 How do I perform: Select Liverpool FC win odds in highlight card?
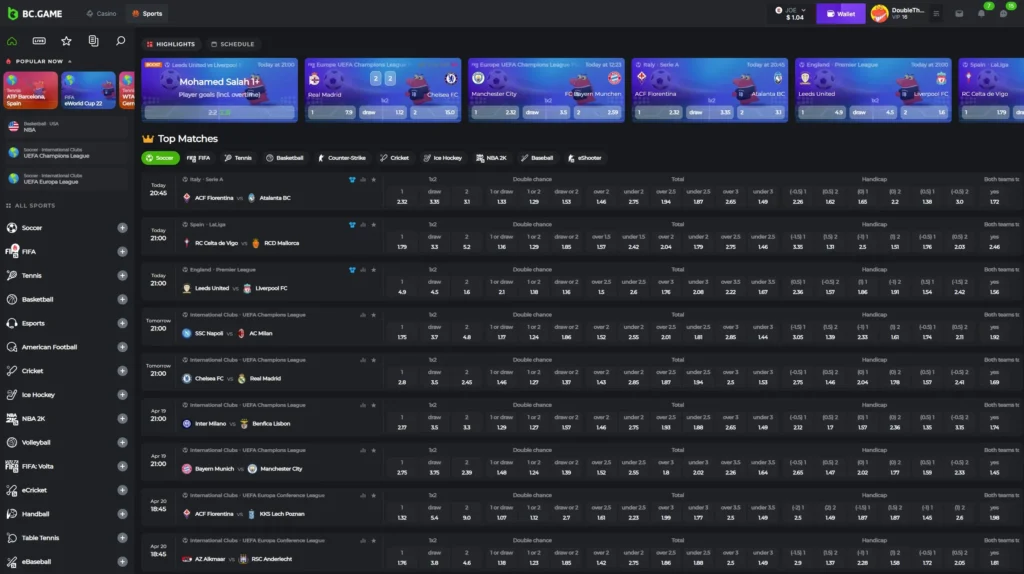(923, 112)
